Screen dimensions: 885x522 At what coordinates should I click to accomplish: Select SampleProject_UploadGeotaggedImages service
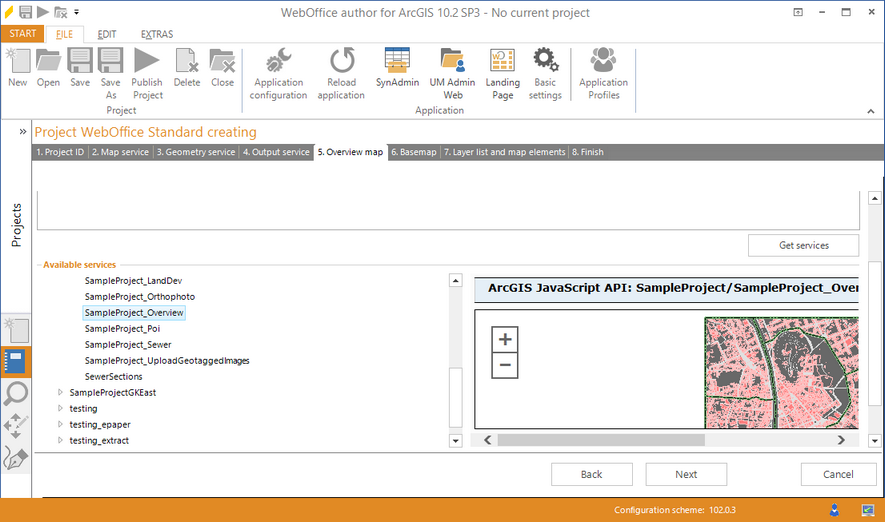click(167, 360)
